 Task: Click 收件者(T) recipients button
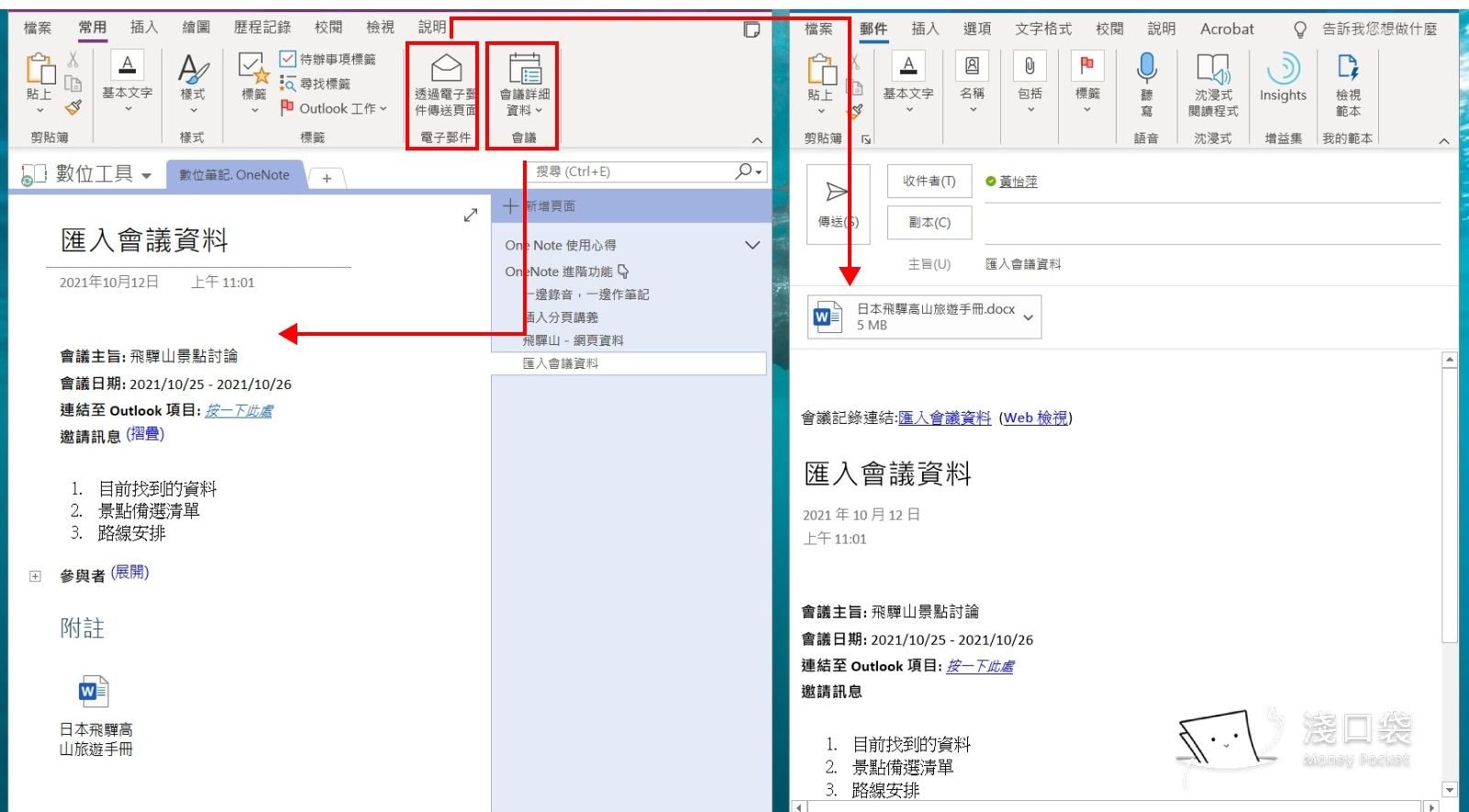point(929,181)
